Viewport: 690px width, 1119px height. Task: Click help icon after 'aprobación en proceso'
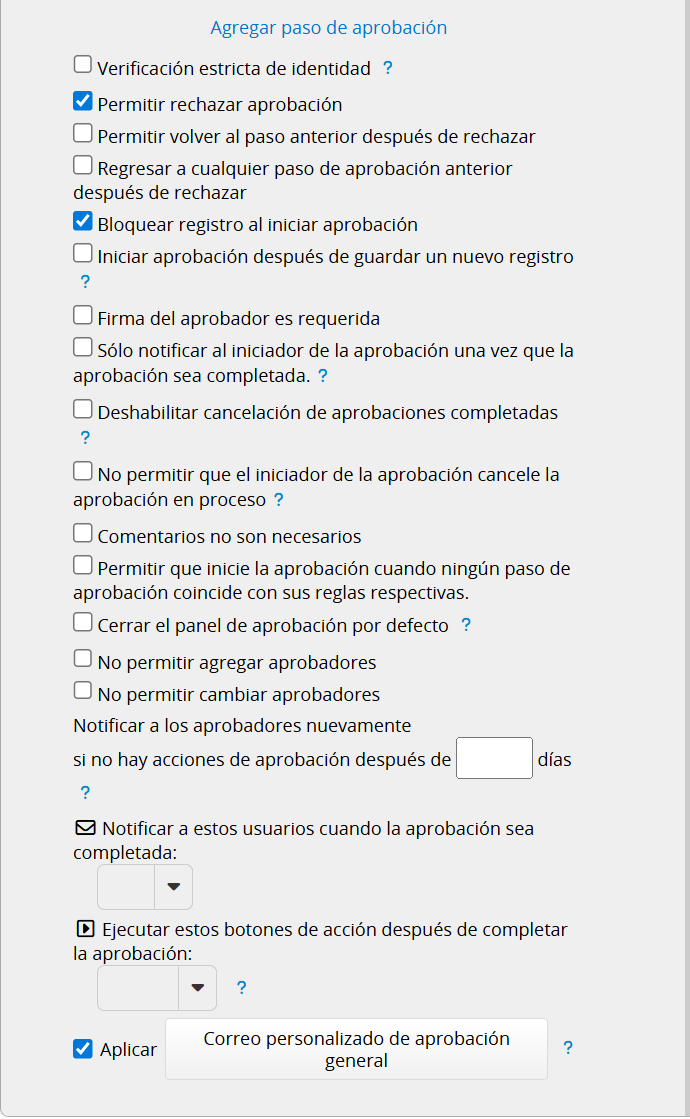tap(279, 499)
